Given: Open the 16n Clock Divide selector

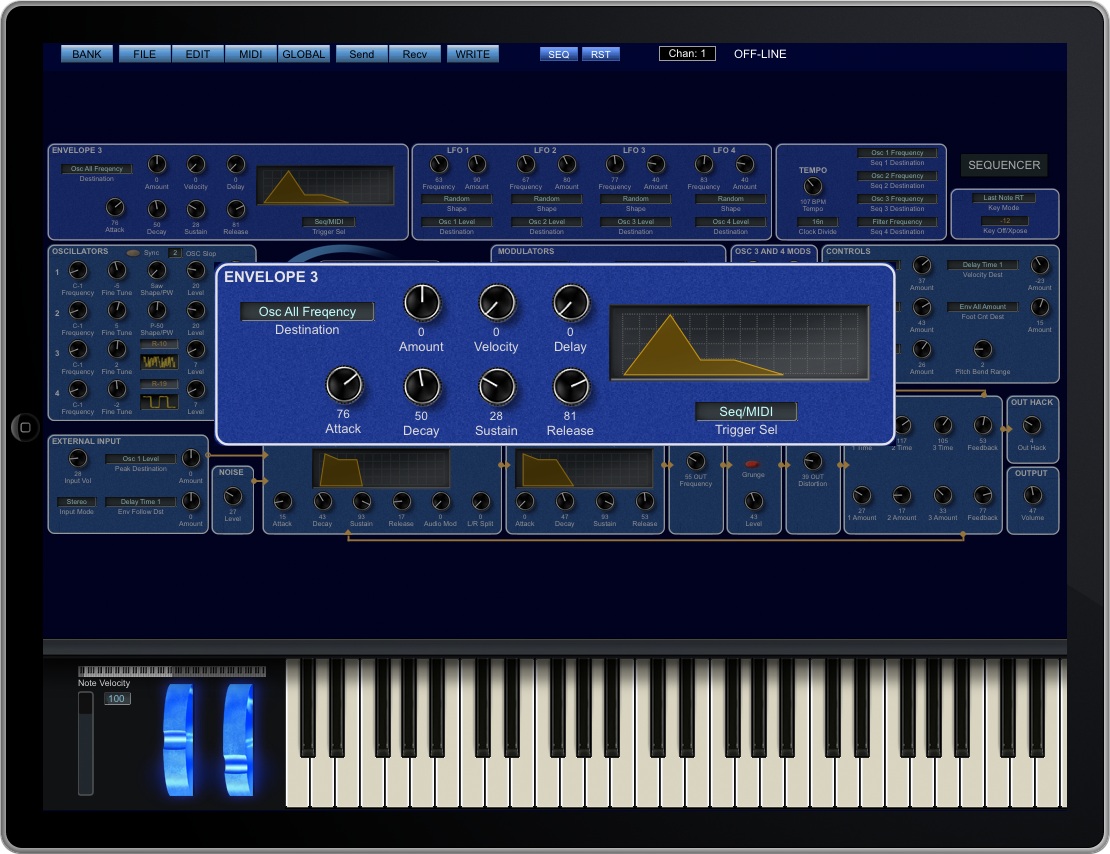Looking at the screenshot, I should coord(818,222).
